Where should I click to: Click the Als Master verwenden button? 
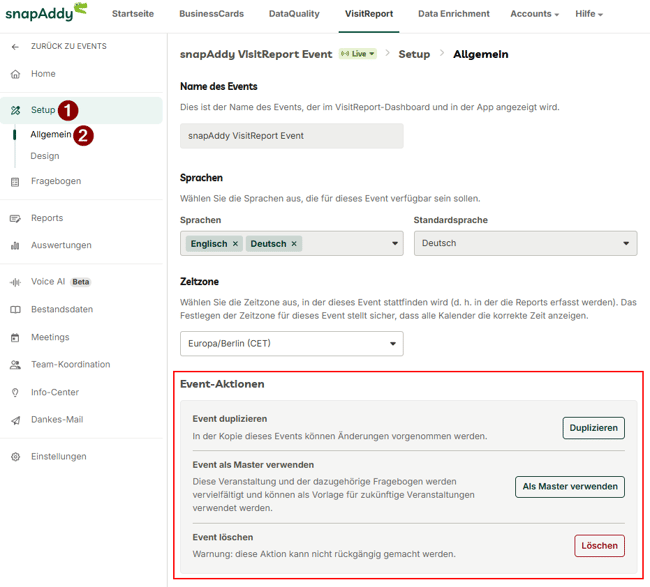coord(570,487)
